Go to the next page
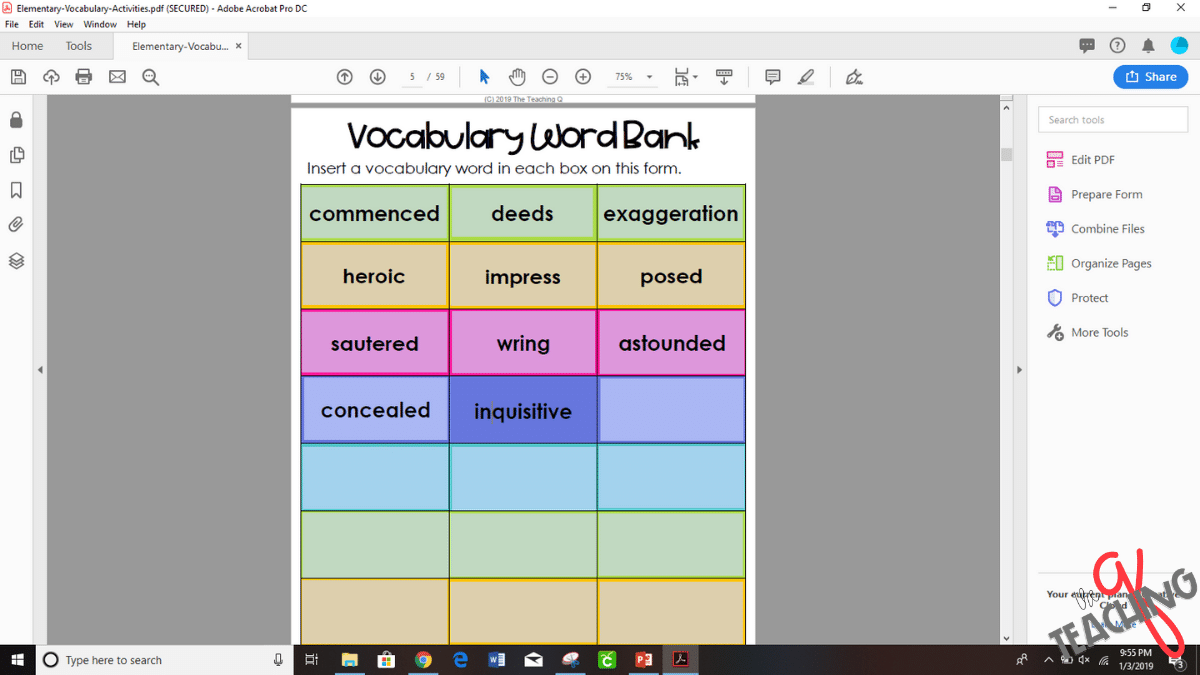This screenshot has width=1200, height=675. [377, 76]
